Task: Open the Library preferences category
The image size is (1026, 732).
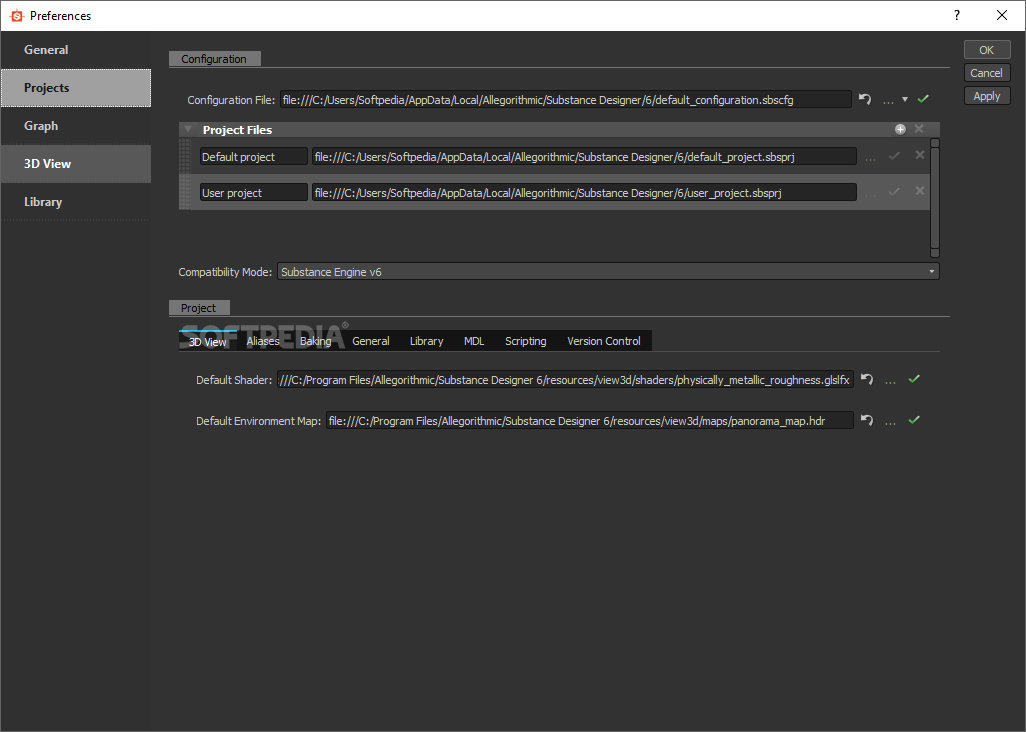Action: pyautogui.click(x=76, y=201)
